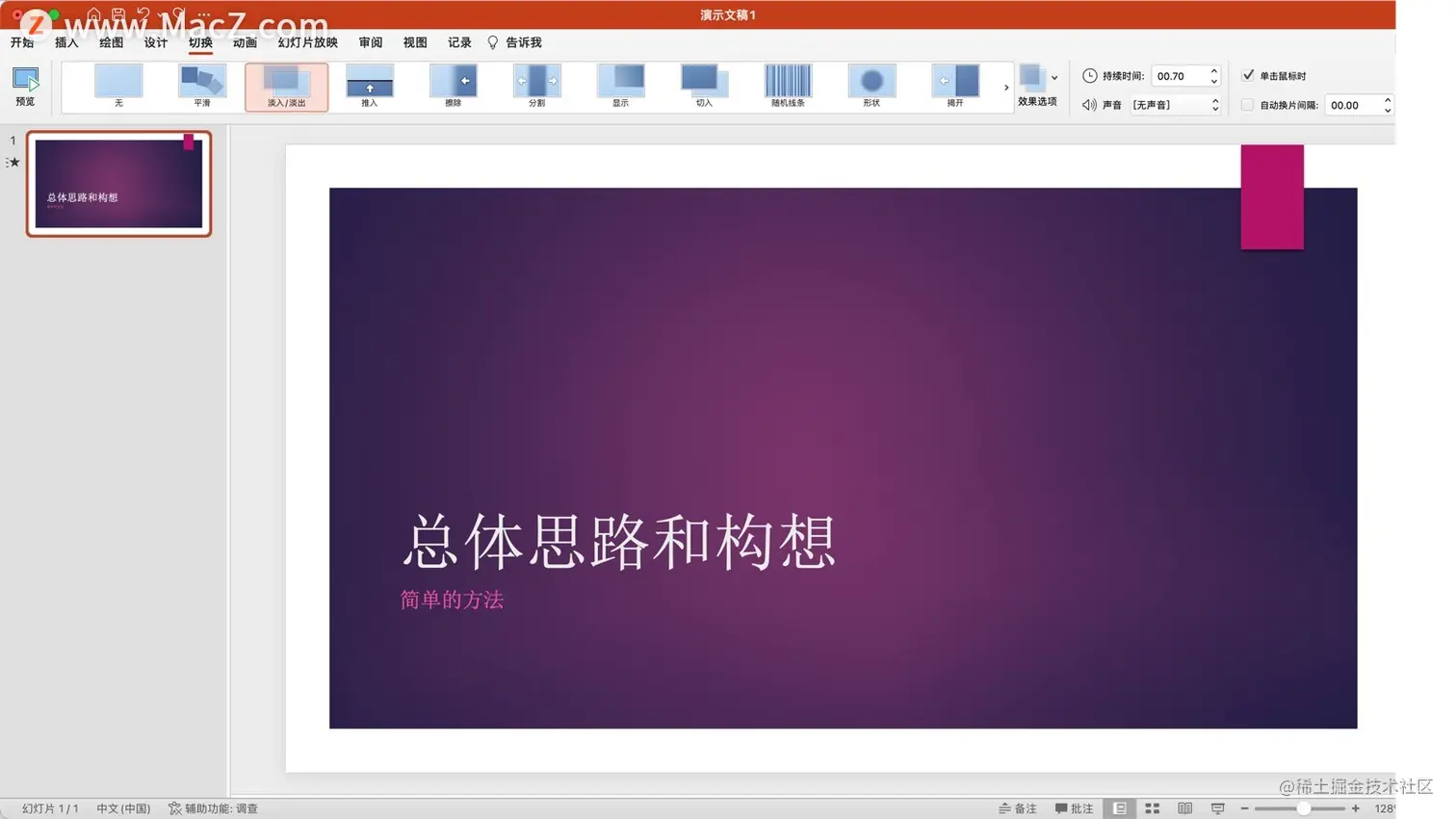
Task: Switch to Slide Sorter view icon
Action: tap(1152, 808)
